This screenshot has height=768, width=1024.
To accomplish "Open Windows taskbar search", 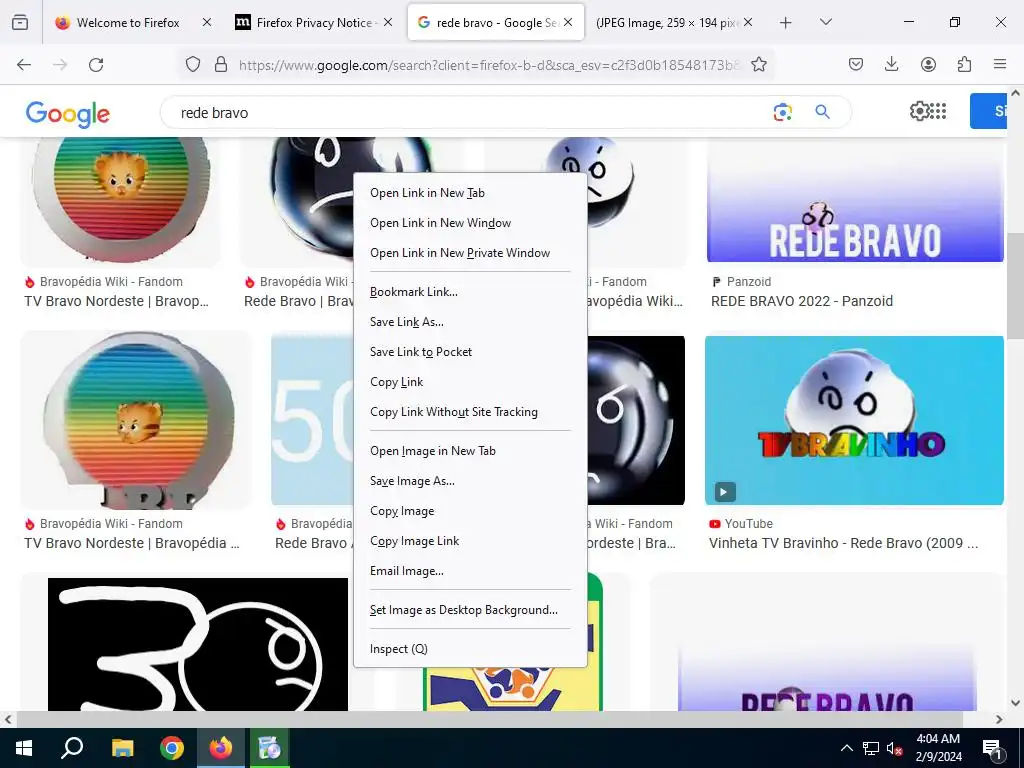I will [x=72, y=748].
